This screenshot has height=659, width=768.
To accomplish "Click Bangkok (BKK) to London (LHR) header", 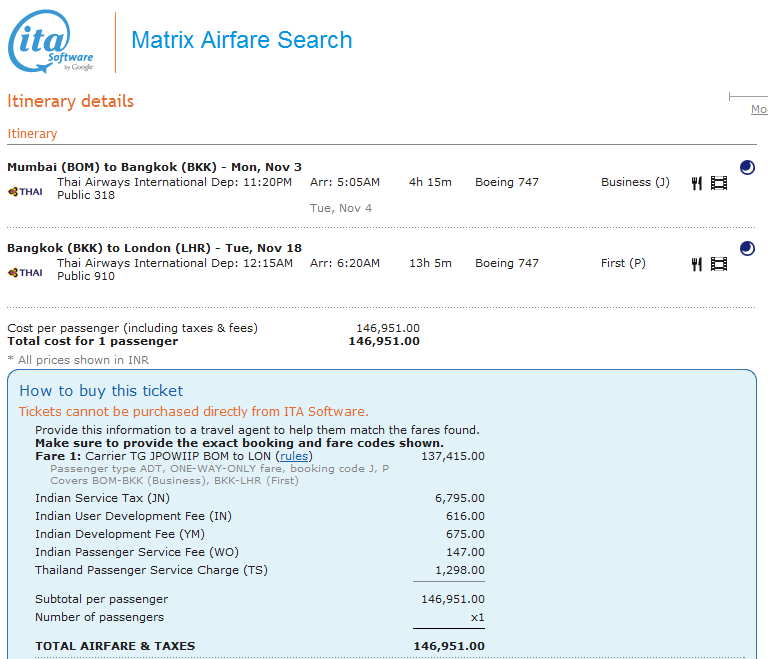I will pyautogui.click(x=154, y=248).
